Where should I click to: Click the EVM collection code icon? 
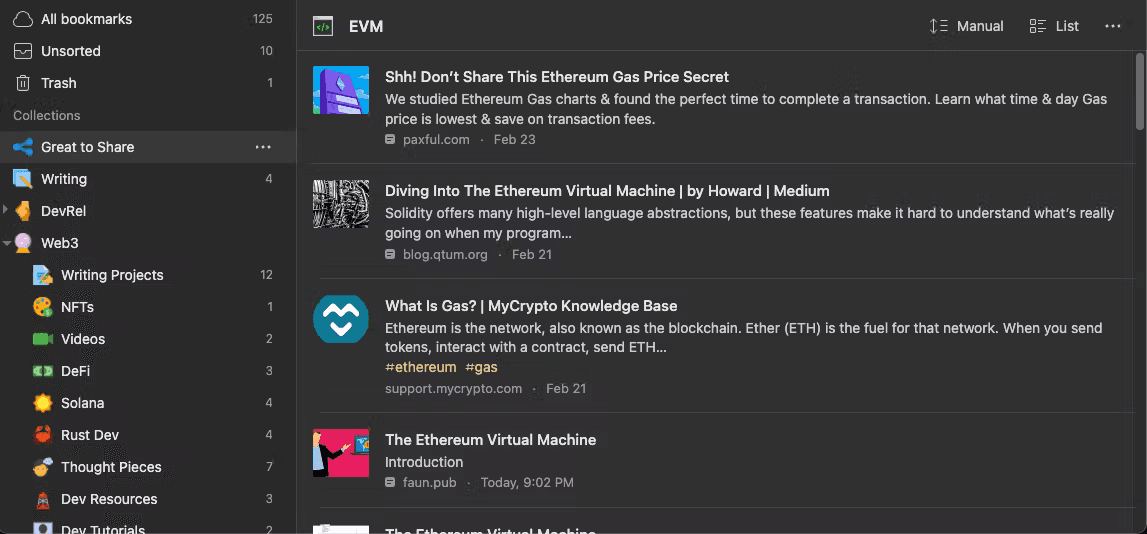323,27
